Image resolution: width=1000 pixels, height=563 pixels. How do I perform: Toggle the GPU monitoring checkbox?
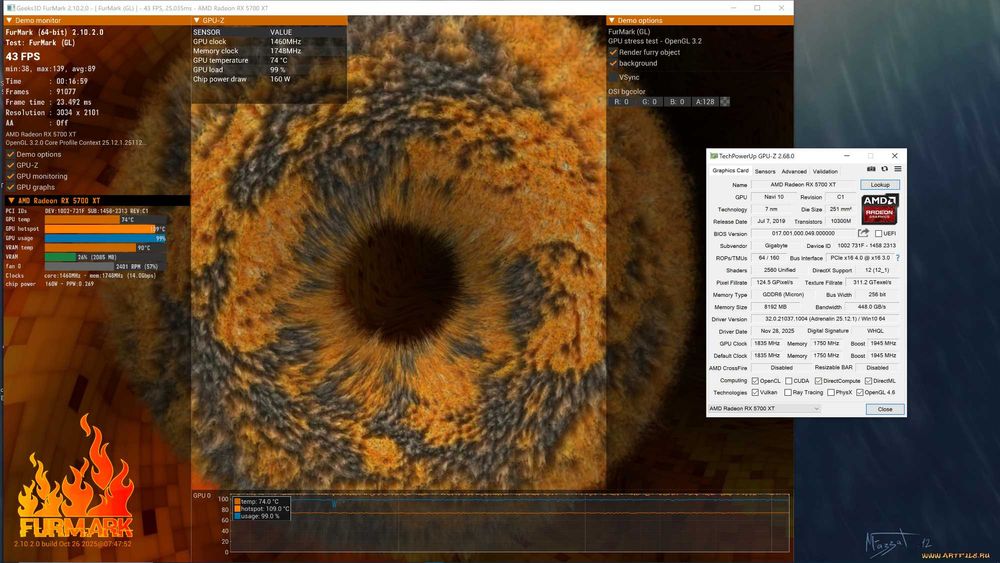[x=11, y=176]
